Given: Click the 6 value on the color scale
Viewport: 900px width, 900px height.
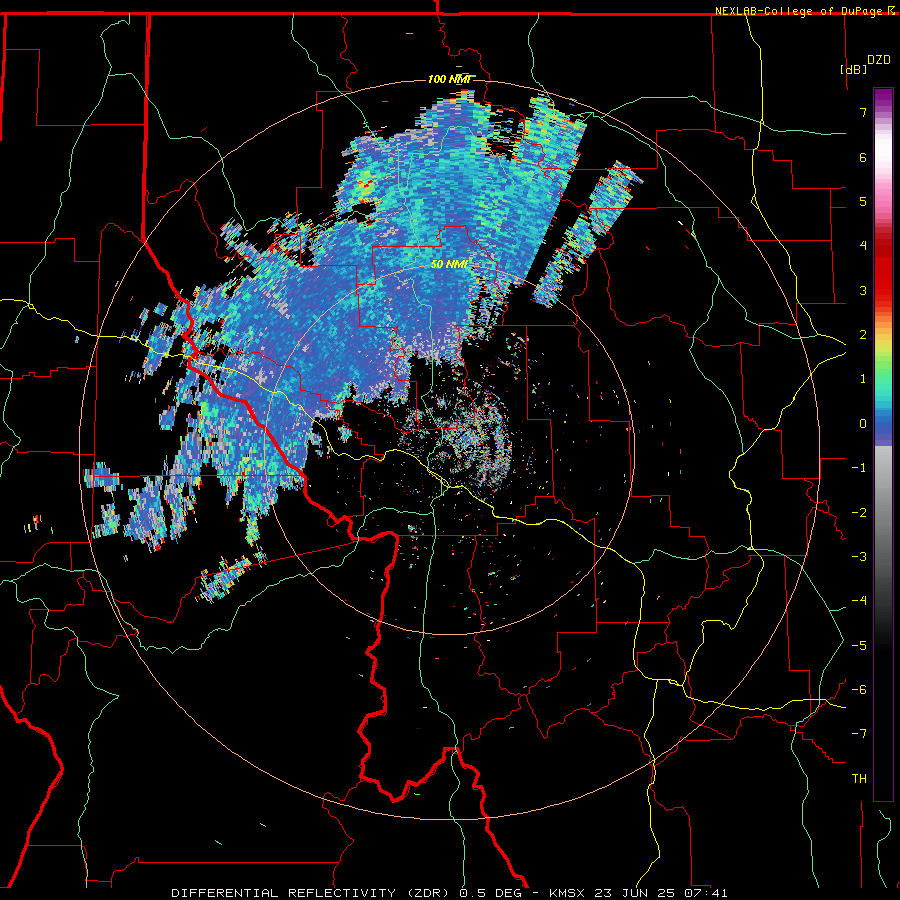Looking at the screenshot, I should point(863,157).
